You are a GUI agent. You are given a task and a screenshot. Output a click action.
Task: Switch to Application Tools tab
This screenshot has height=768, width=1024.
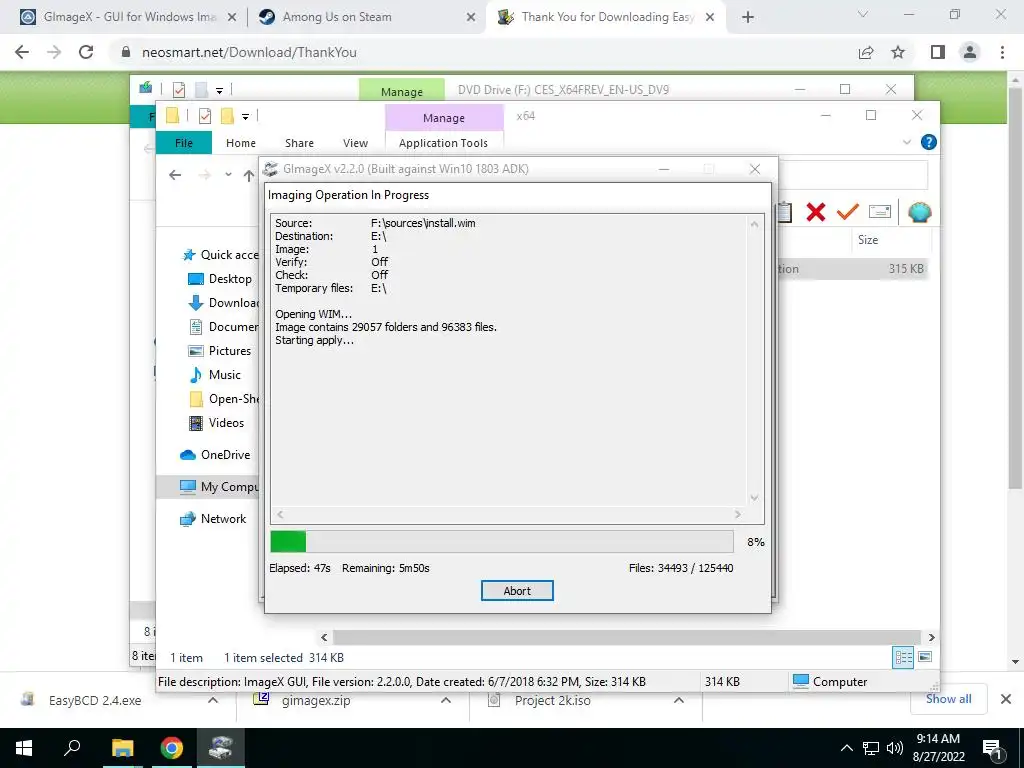pos(443,142)
